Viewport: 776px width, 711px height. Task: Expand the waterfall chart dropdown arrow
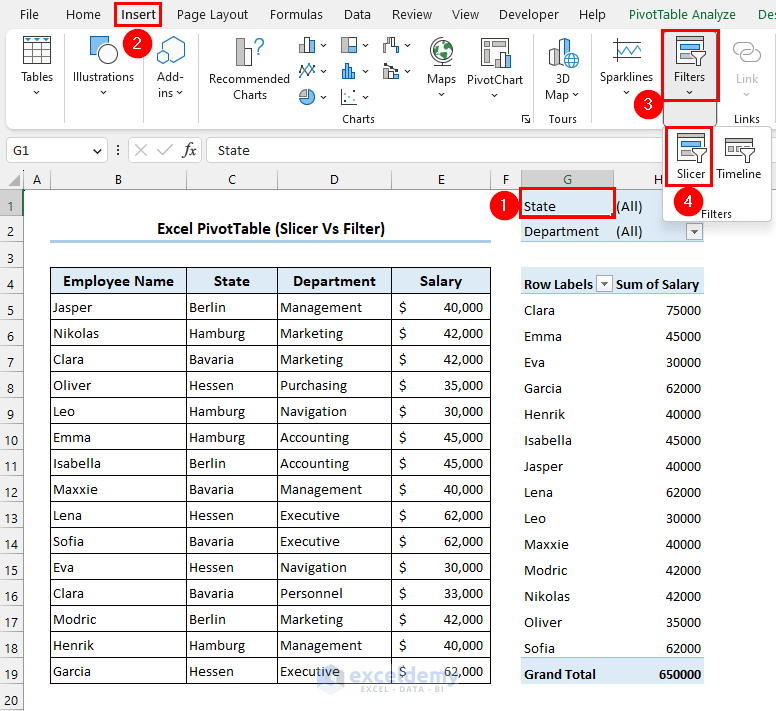click(408, 46)
